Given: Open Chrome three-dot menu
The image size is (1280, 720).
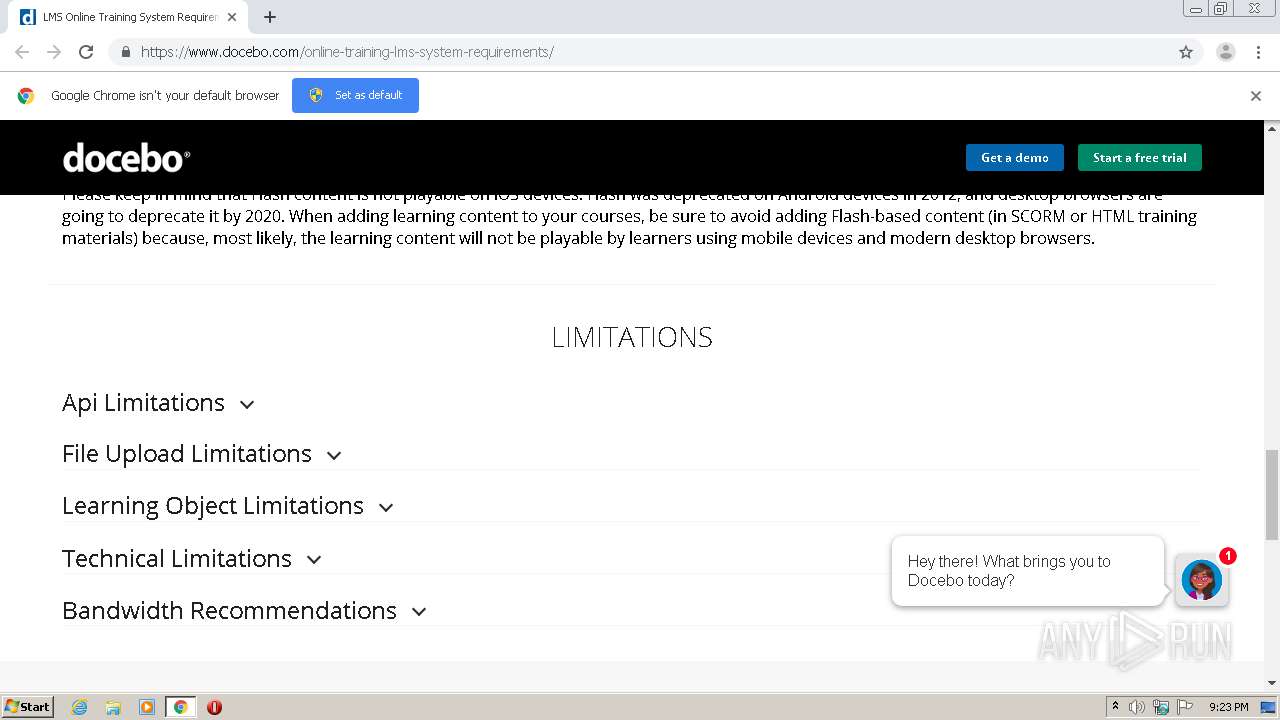Looking at the screenshot, I should 1258,52.
